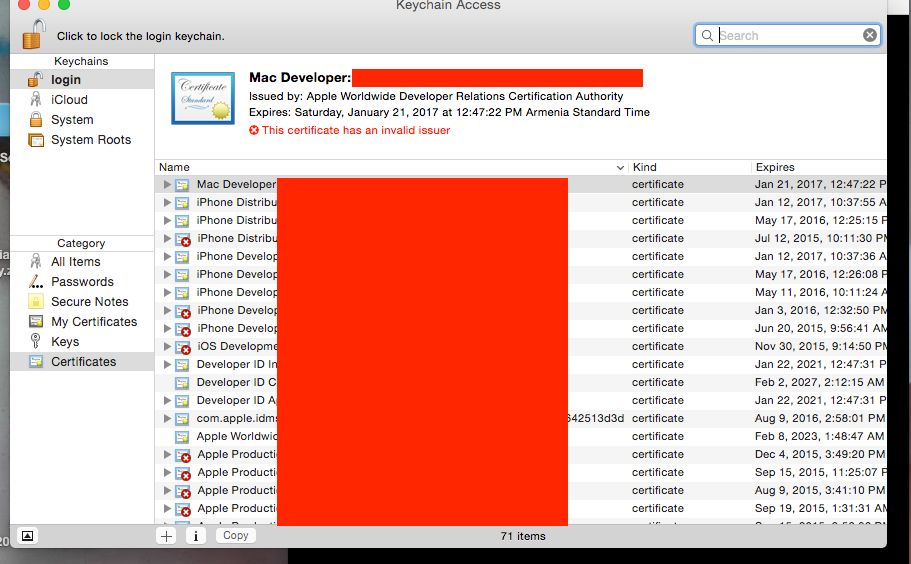Select the System Roots keychain
Viewport: 911px width, 564px height.
click(82, 139)
